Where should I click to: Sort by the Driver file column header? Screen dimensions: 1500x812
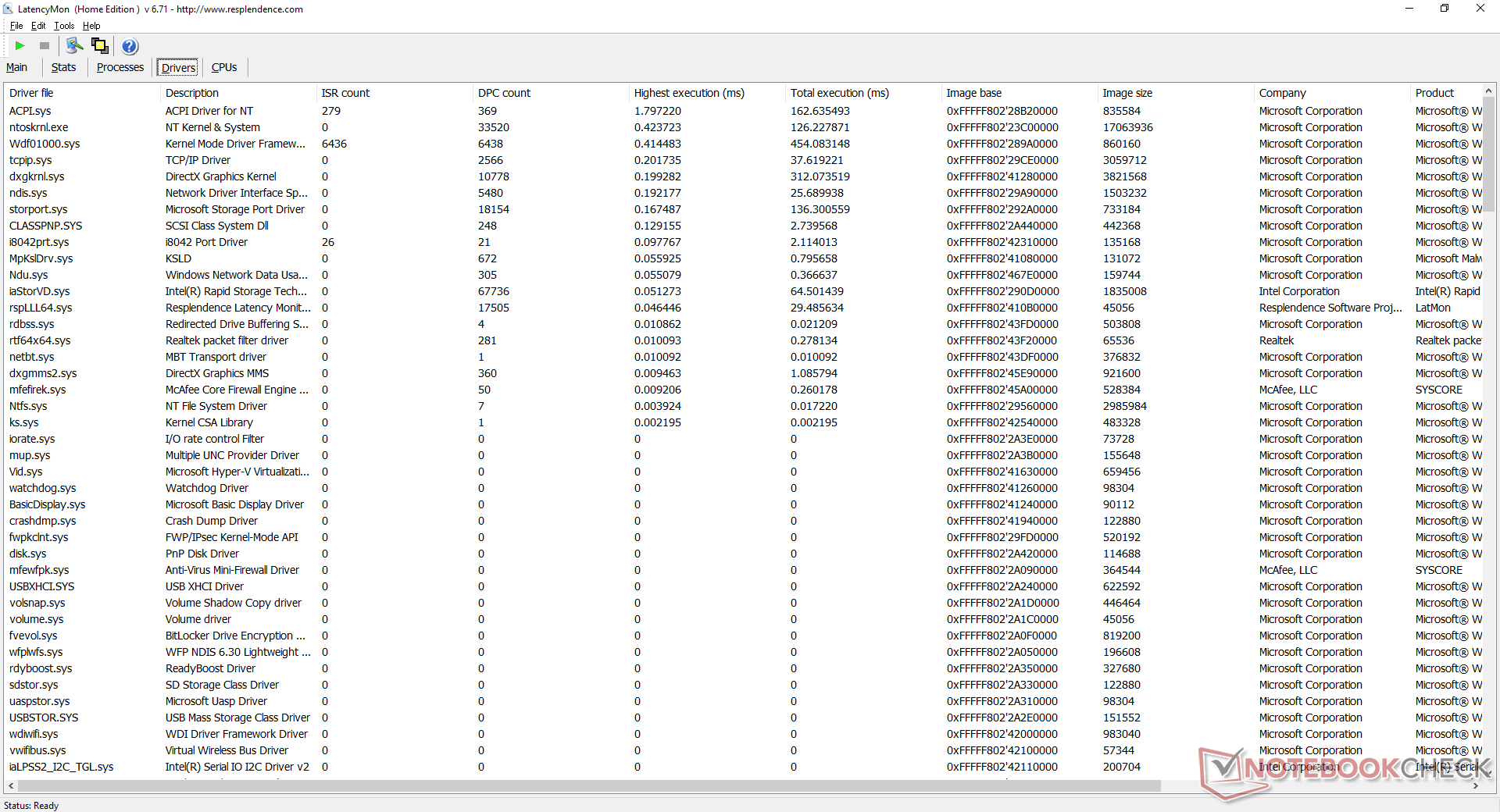[x=82, y=93]
